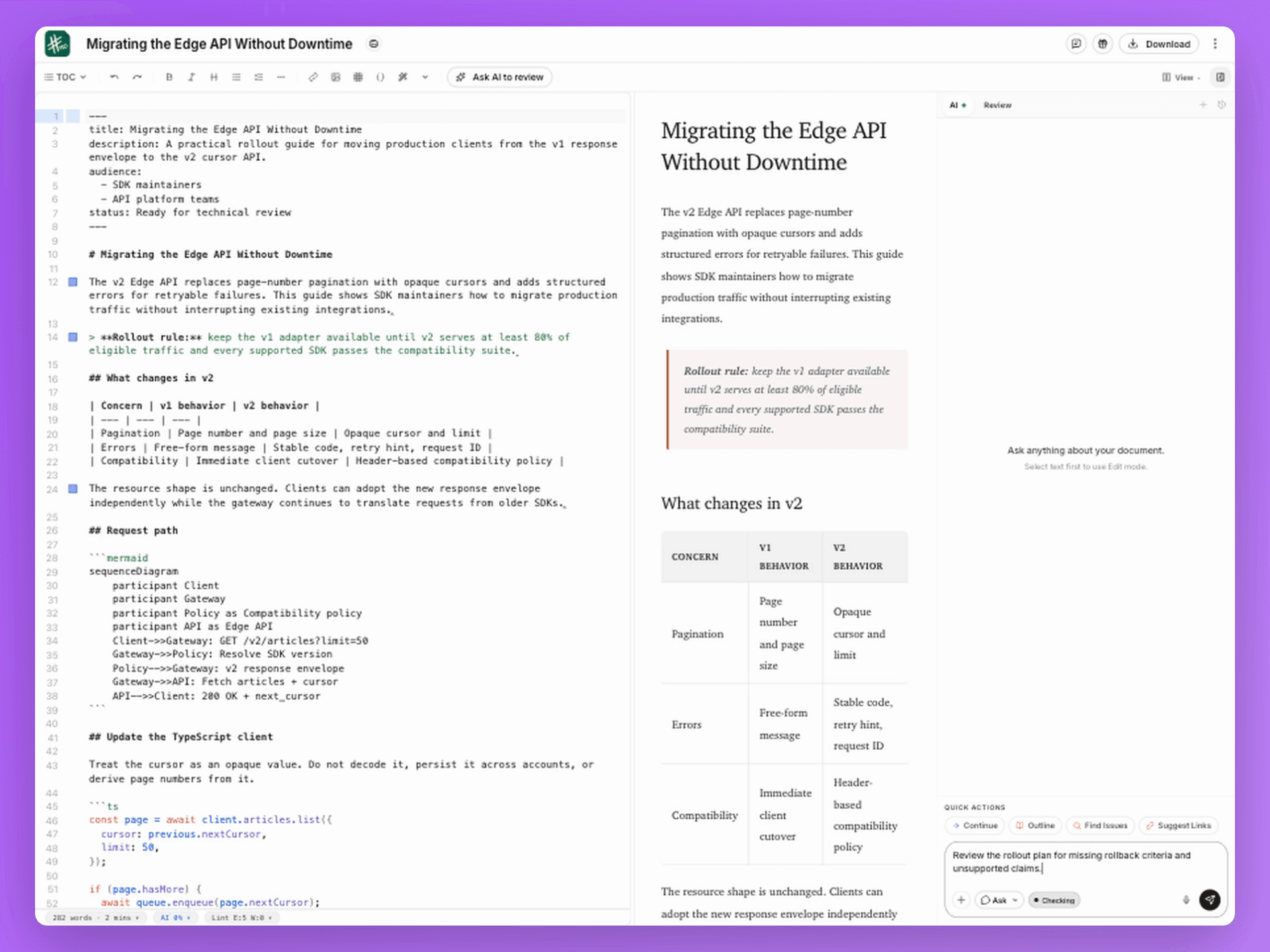The width and height of the screenshot is (1270, 952).
Task: Download the document
Action: pyautogui.click(x=1159, y=44)
